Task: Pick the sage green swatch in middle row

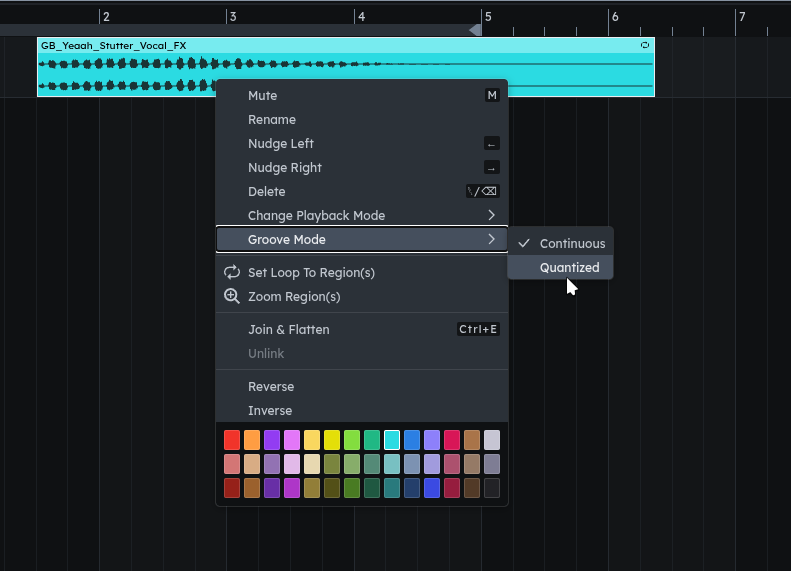Action: pyautogui.click(x=352, y=464)
